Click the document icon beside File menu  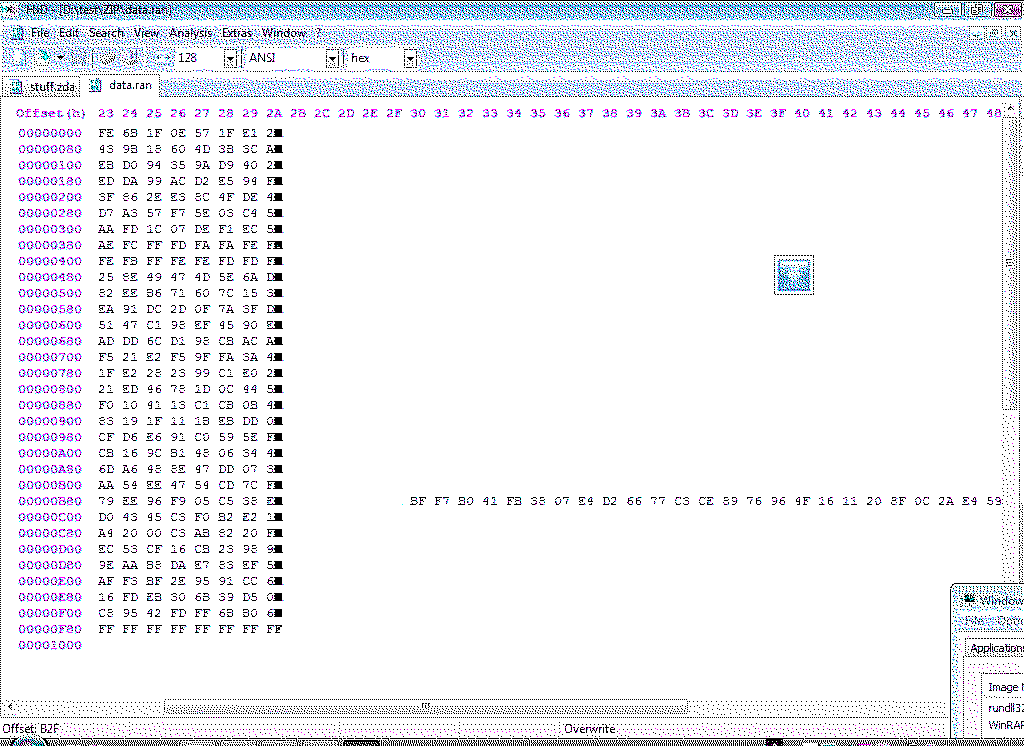coord(17,33)
